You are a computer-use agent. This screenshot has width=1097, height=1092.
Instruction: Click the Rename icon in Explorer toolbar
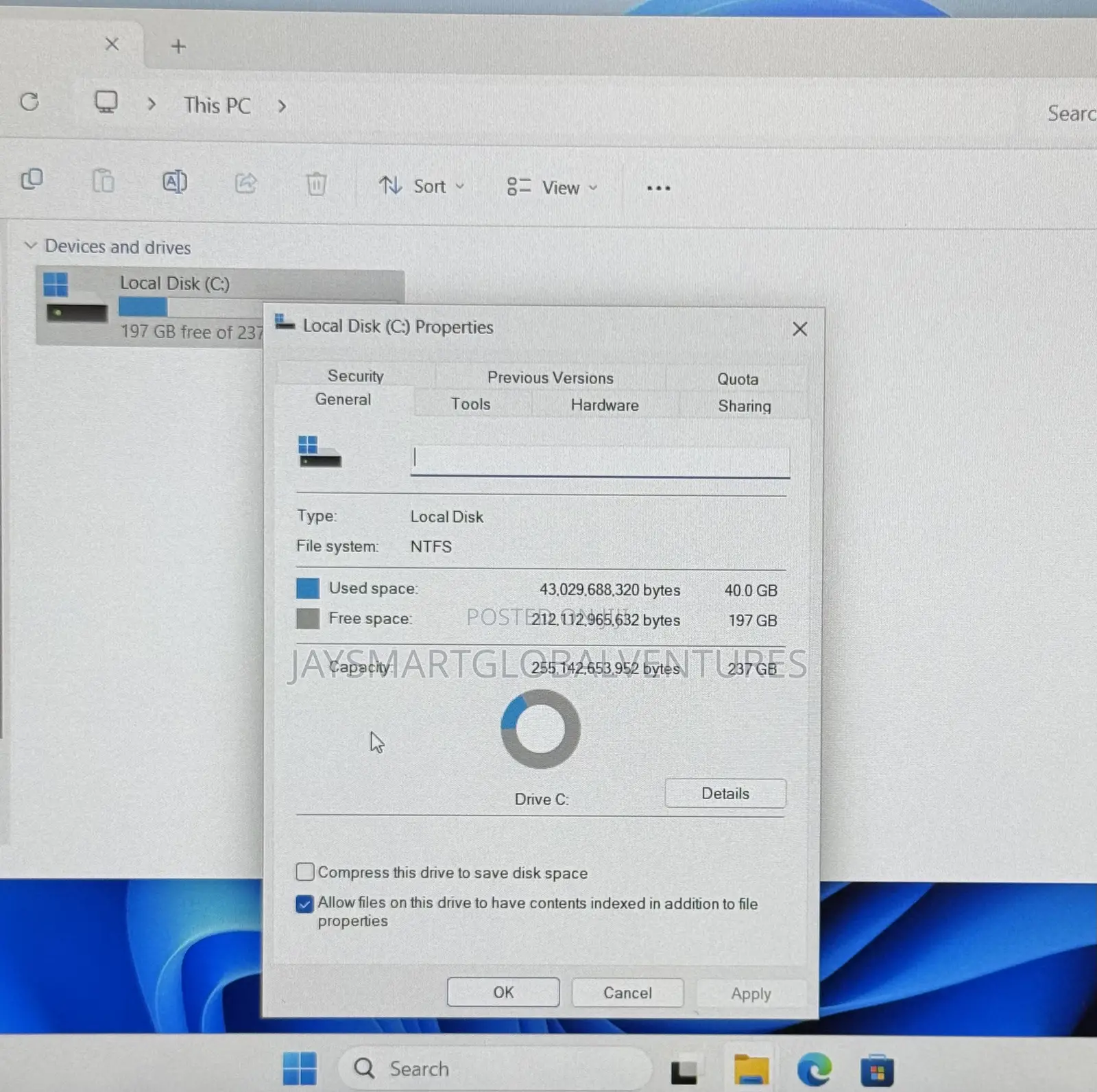pos(174,182)
